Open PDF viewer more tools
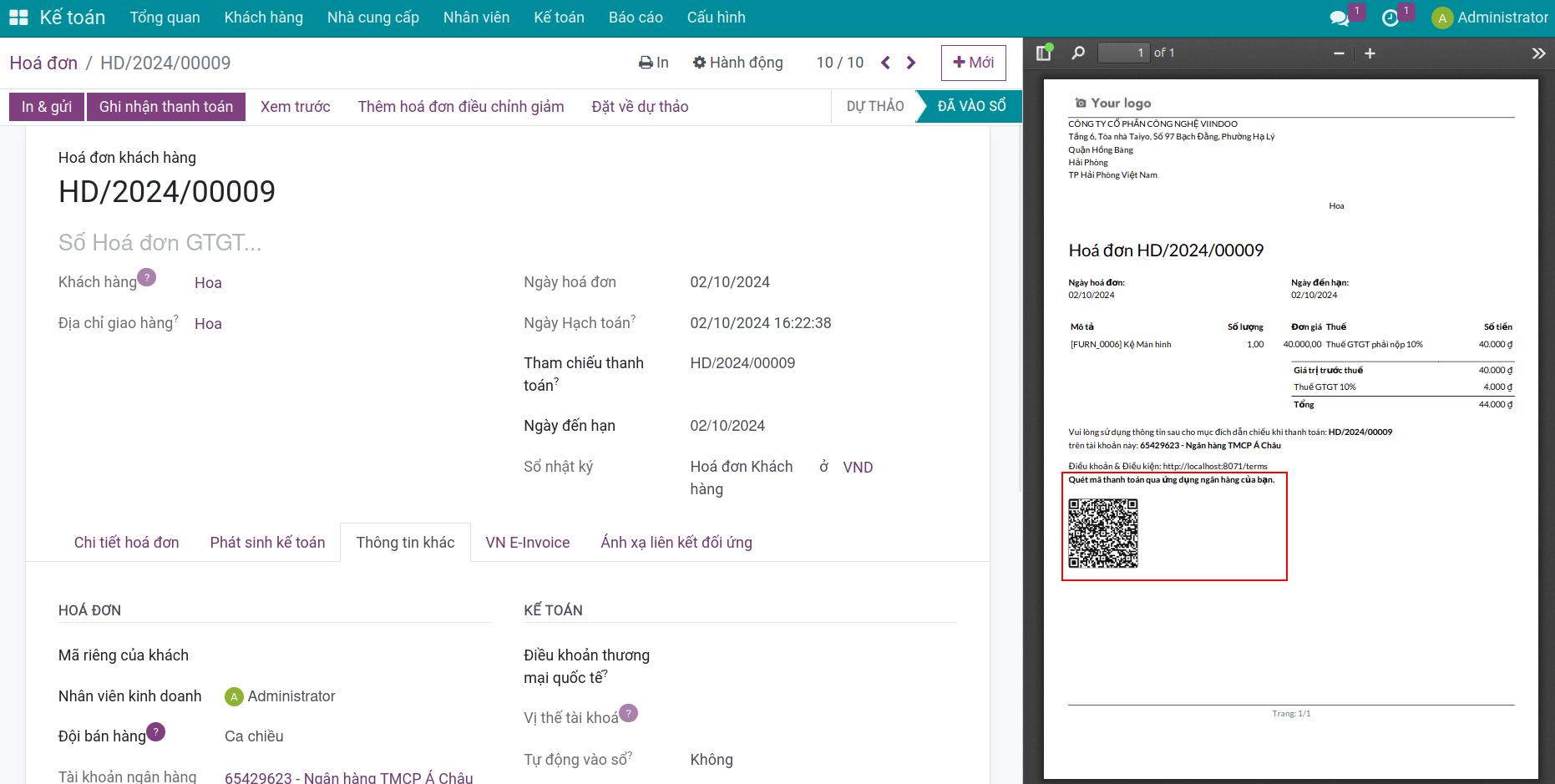This screenshot has width=1555, height=784. coord(1538,53)
